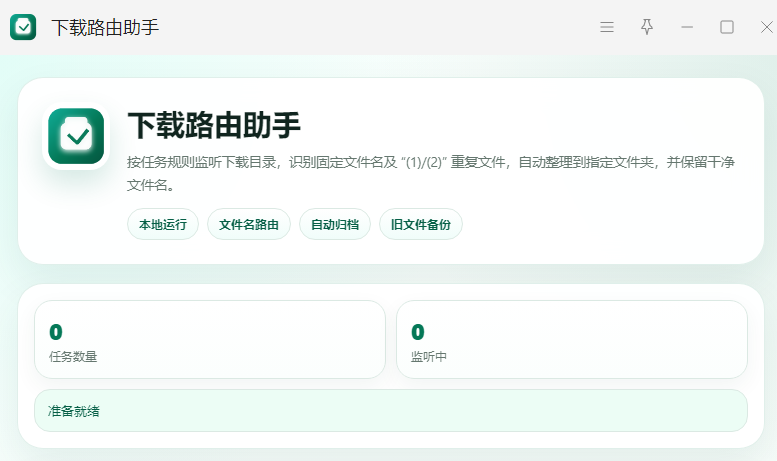This screenshot has height=461, width=777.
Task: Click the small app icon in title bar
Action: [x=23, y=27]
